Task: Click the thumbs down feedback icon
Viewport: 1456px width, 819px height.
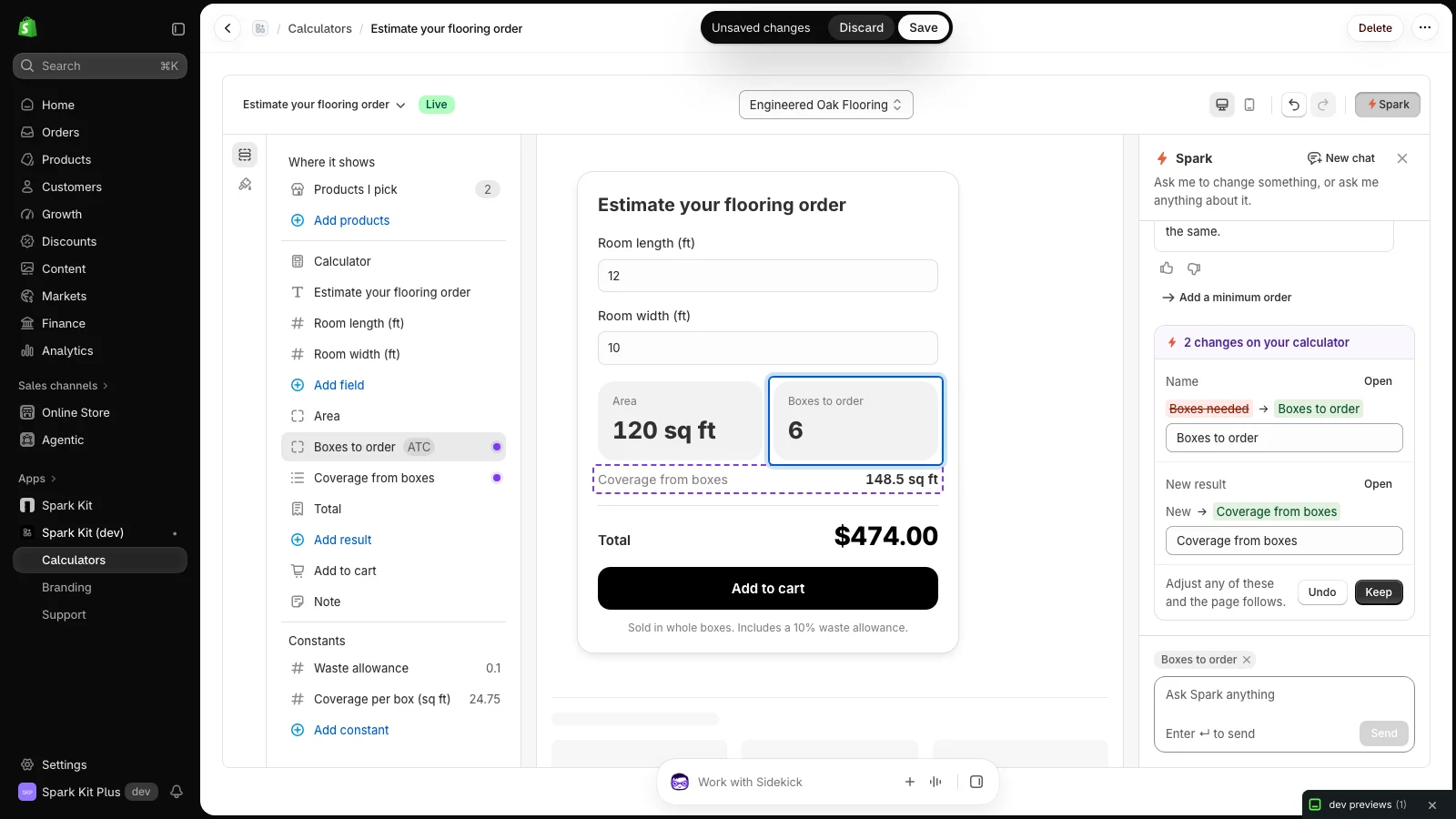Action: (1194, 268)
